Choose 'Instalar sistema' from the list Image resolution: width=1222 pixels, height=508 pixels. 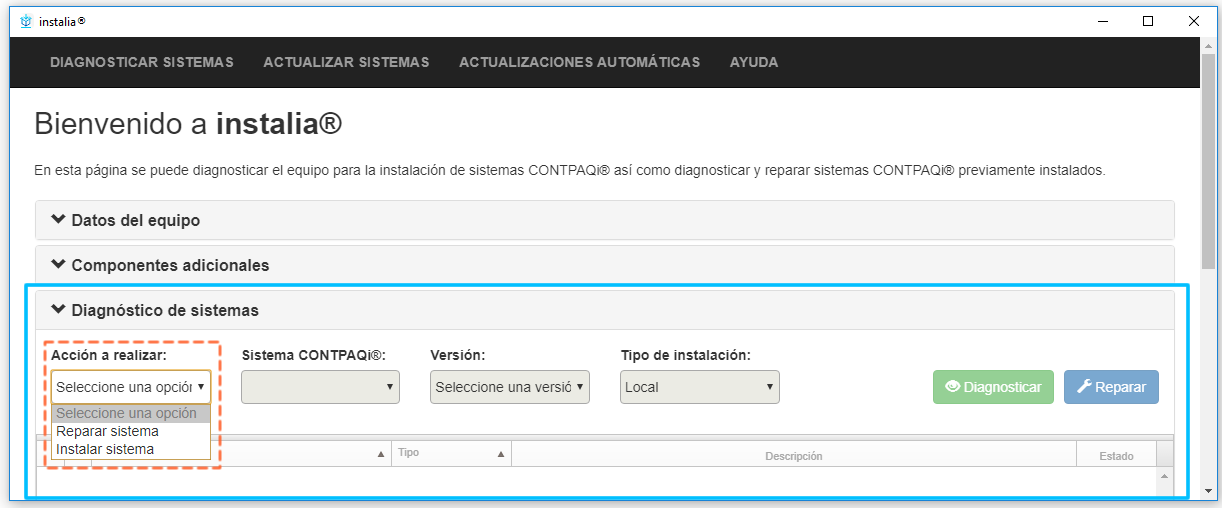point(131,449)
